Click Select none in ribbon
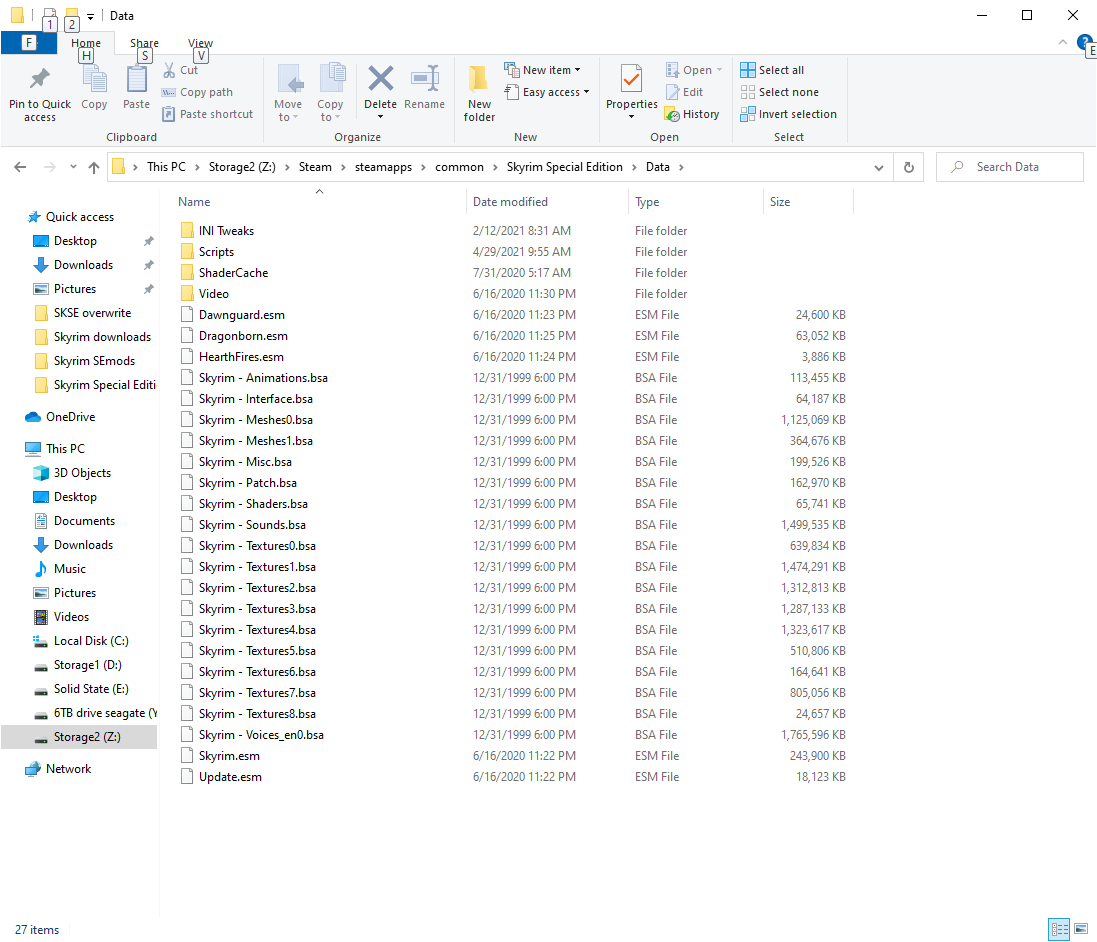1097x942 pixels. coord(779,92)
